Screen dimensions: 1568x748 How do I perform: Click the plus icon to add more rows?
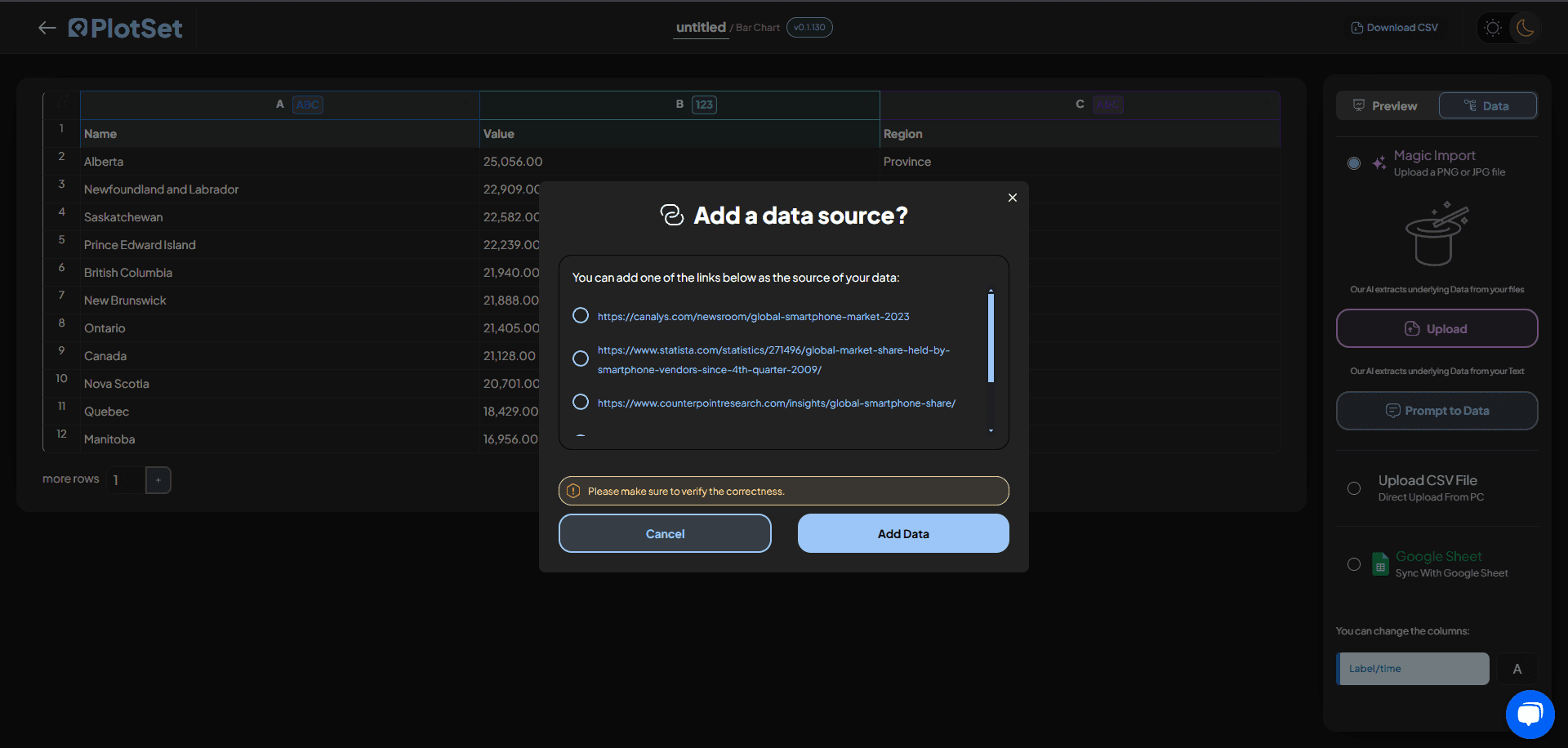[158, 480]
